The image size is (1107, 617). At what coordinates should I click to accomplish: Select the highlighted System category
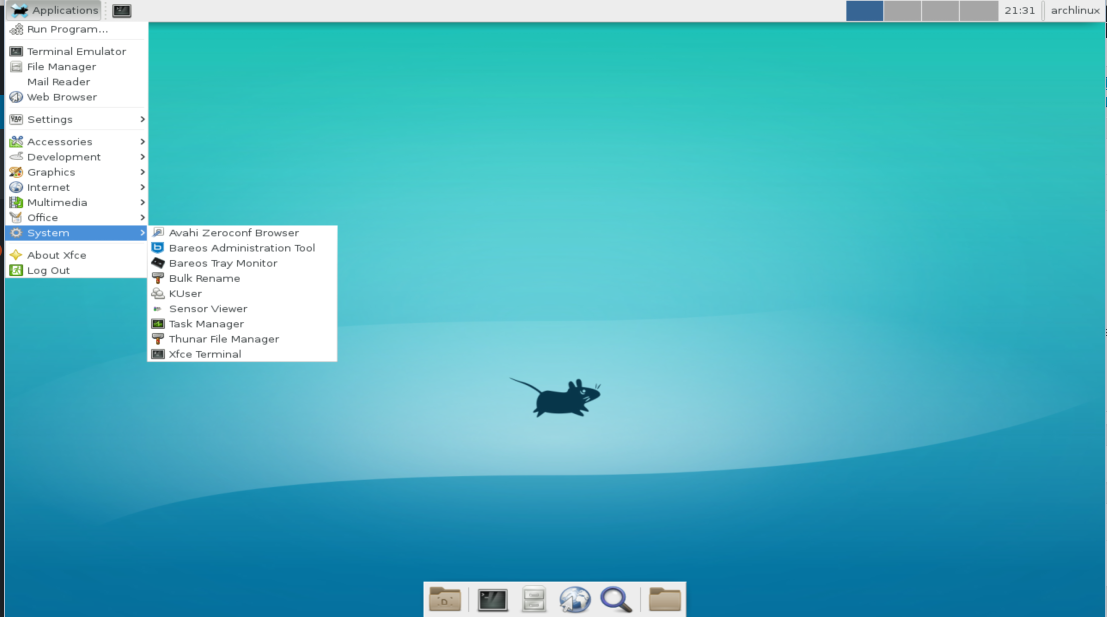coord(76,233)
